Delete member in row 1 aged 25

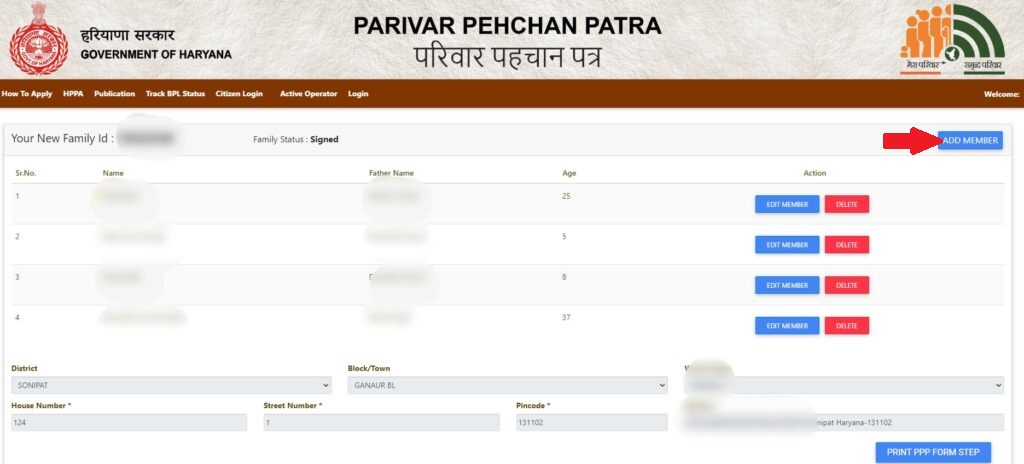coord(846,205)
